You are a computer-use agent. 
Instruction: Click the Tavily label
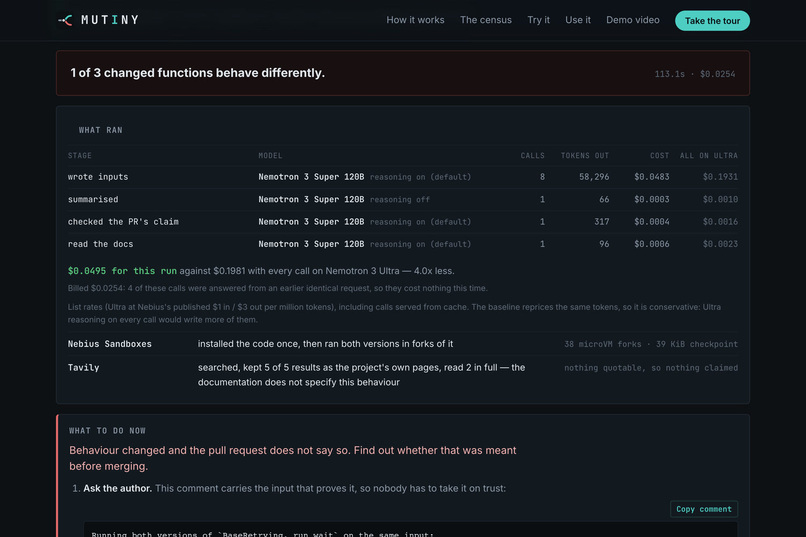click(x=83, y=367)
